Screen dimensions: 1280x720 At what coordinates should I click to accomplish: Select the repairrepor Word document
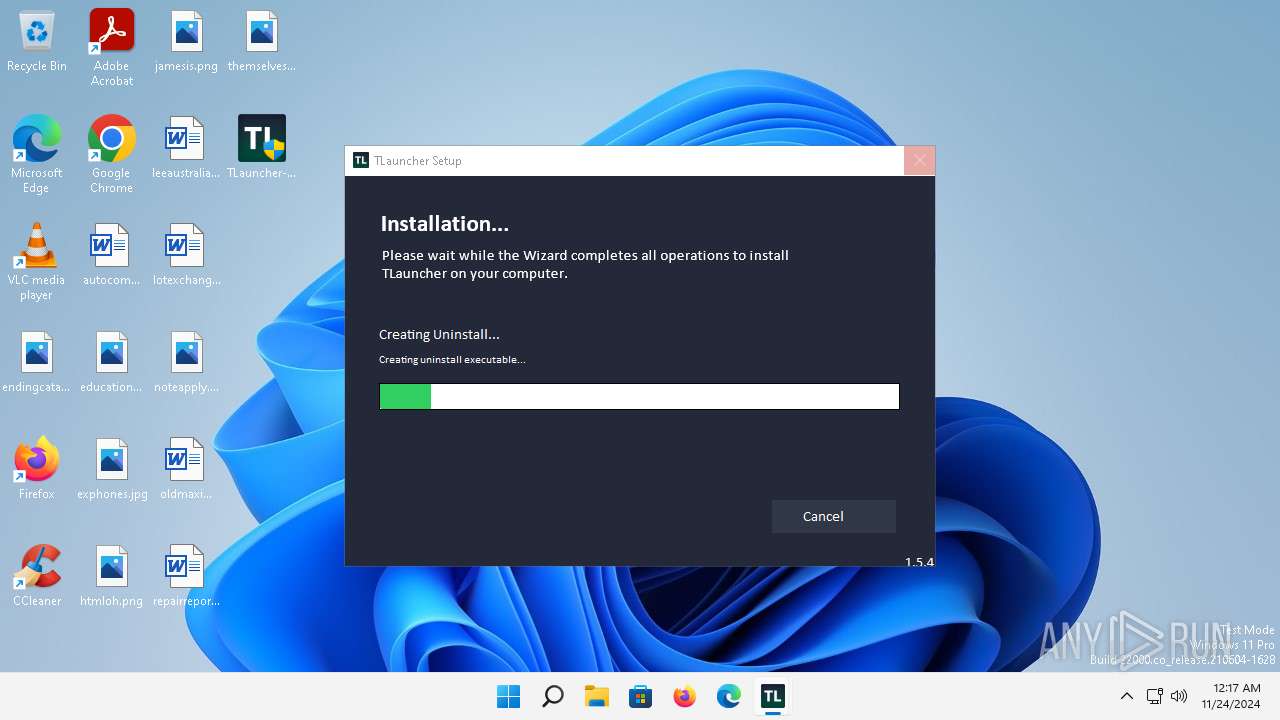coord(187,577)
